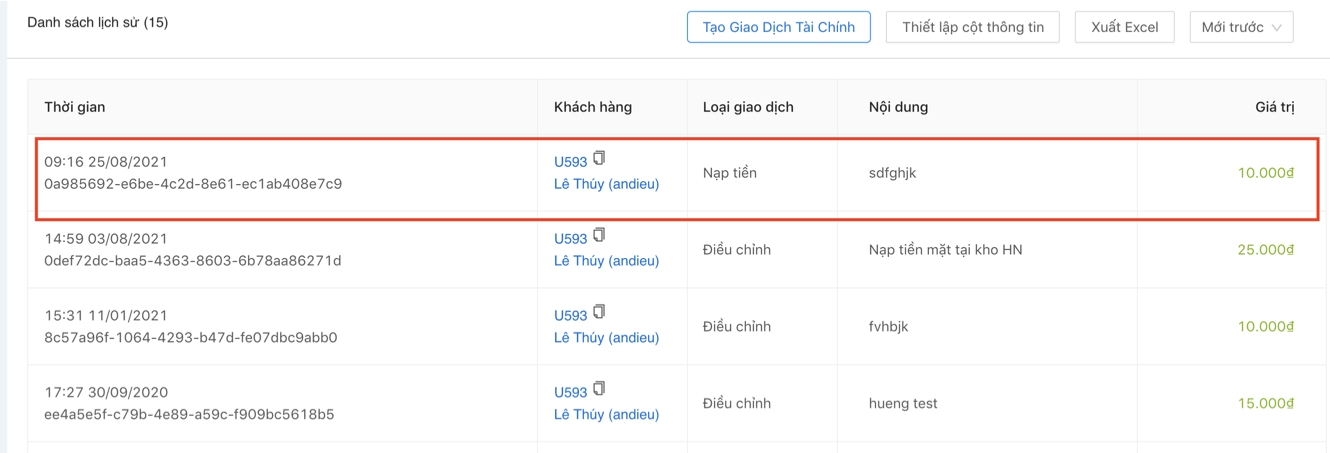Click the "Giá trị" column header
The width and height of the screenshot is (1330, 453).
[x=1274, y=107]
